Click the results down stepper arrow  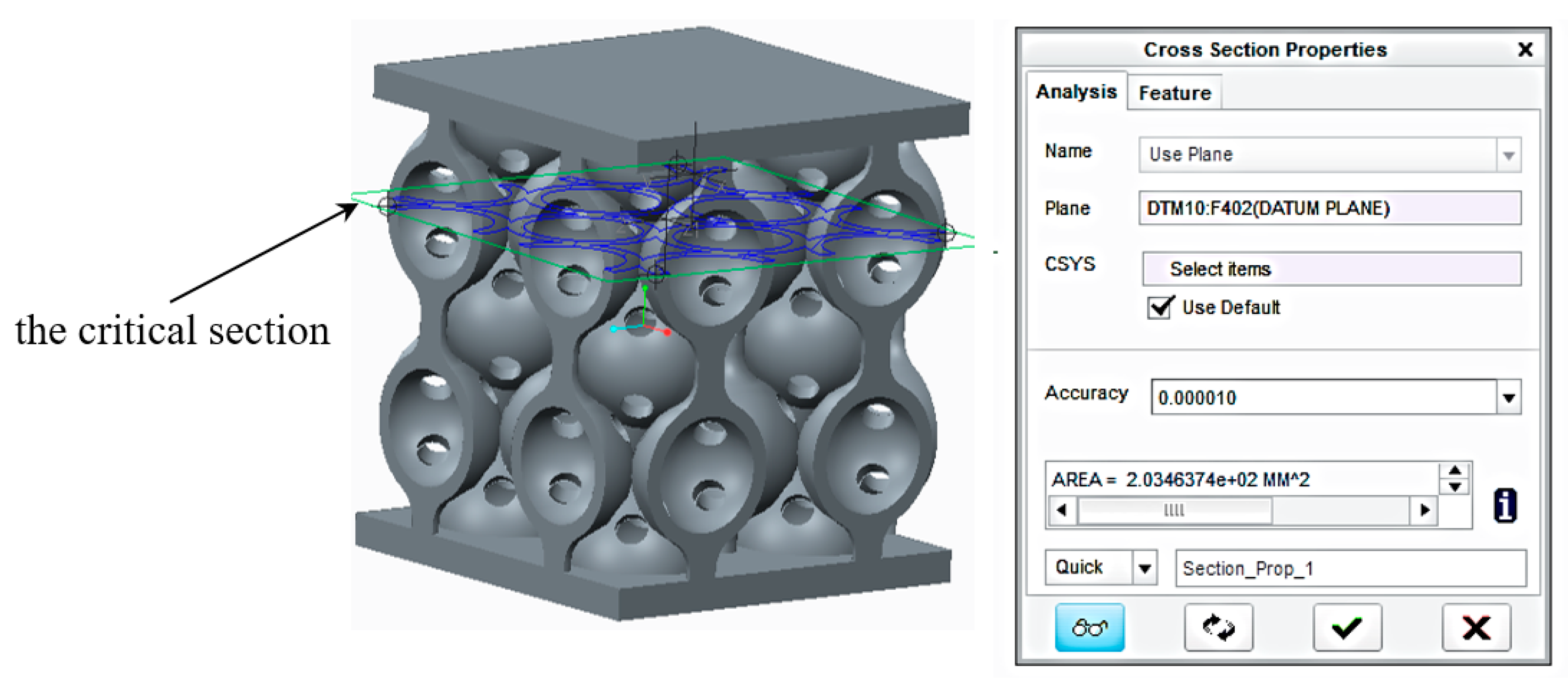(x=1455, y=487)
